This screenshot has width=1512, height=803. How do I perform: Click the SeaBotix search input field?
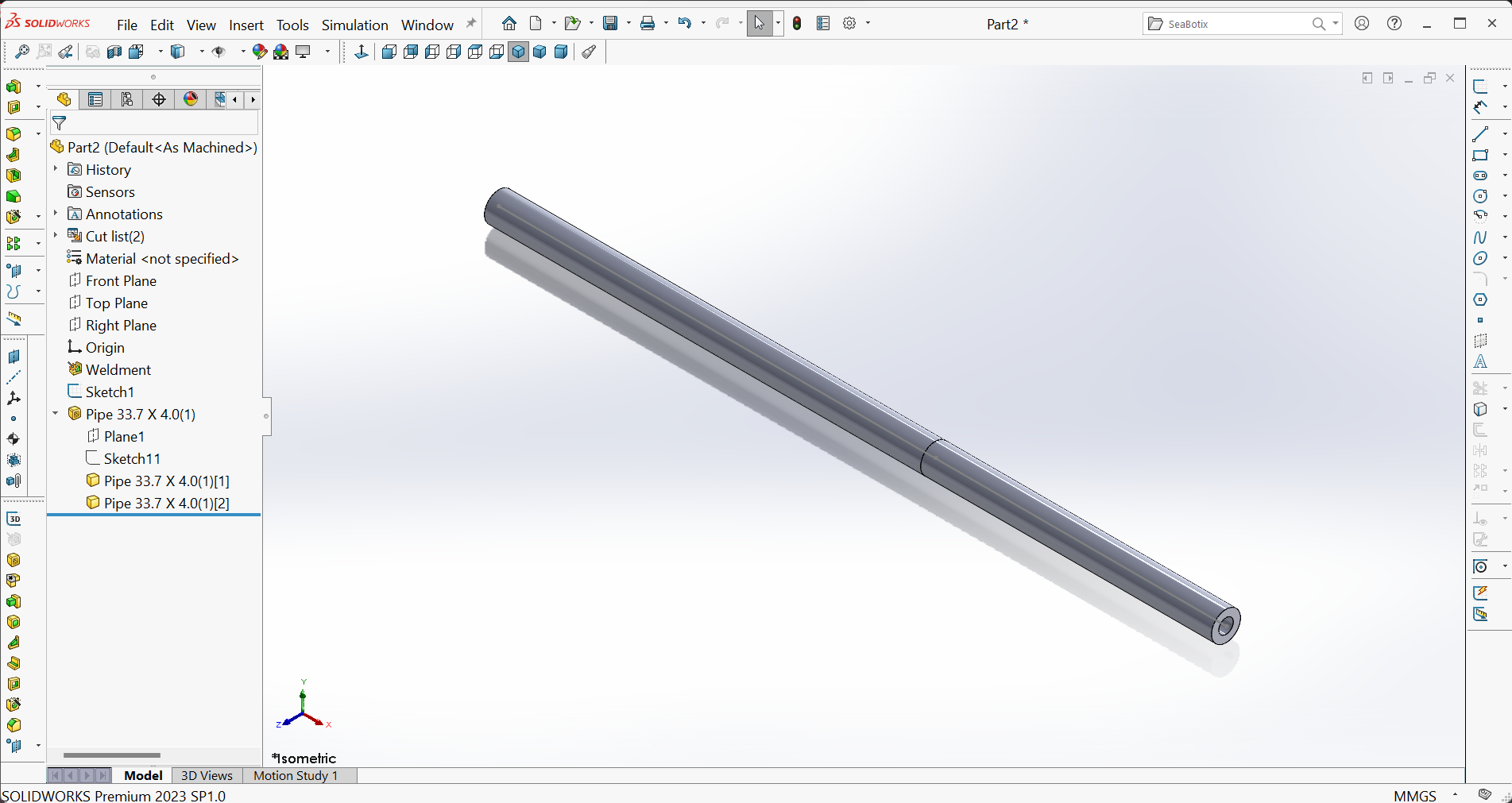tap(1236, 24)
